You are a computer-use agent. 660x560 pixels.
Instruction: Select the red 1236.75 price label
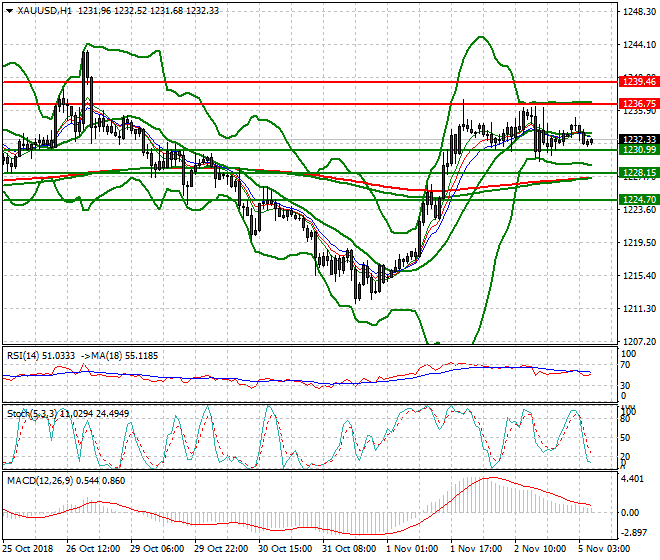coord(639,104)
